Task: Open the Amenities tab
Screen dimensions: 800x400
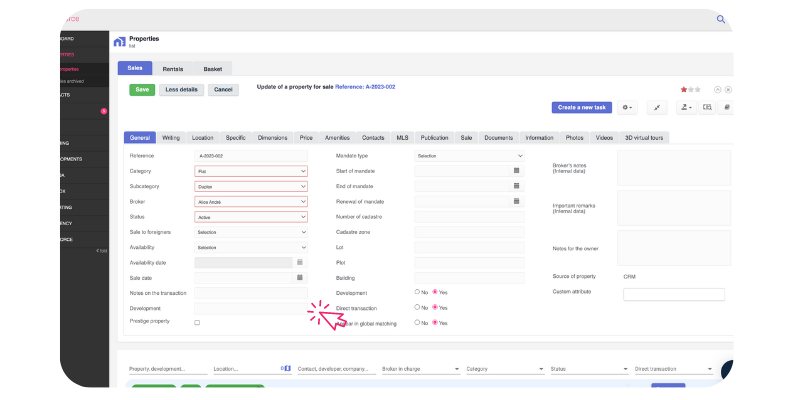Action: 337,138
